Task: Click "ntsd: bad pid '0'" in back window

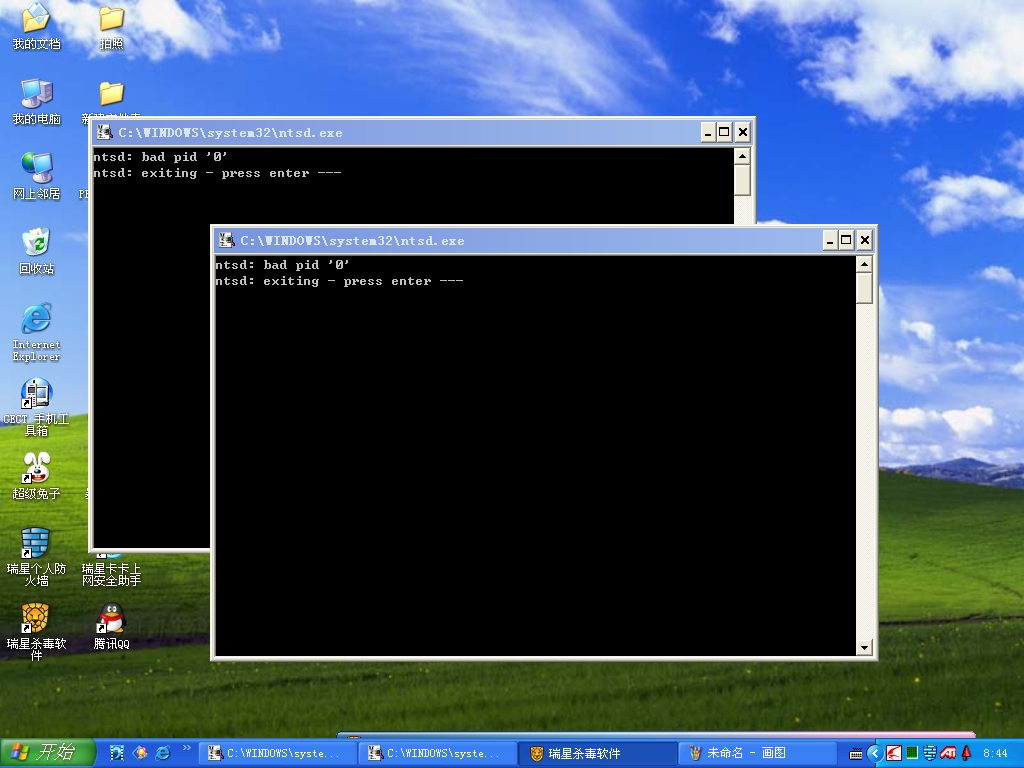Action: pyautogui.click(x=160, y=157)
